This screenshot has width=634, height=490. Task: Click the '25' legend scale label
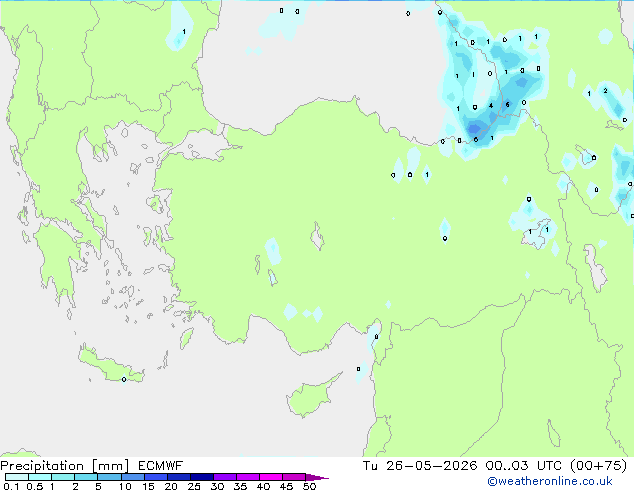coord(194,486)
